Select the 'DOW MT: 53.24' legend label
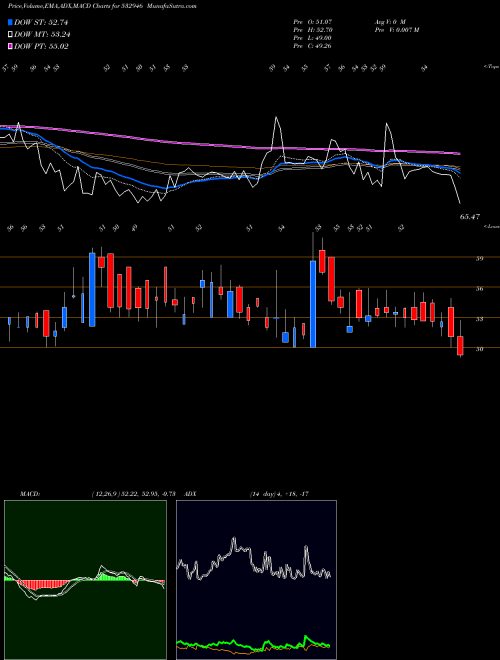 click(x=42, y=35)
